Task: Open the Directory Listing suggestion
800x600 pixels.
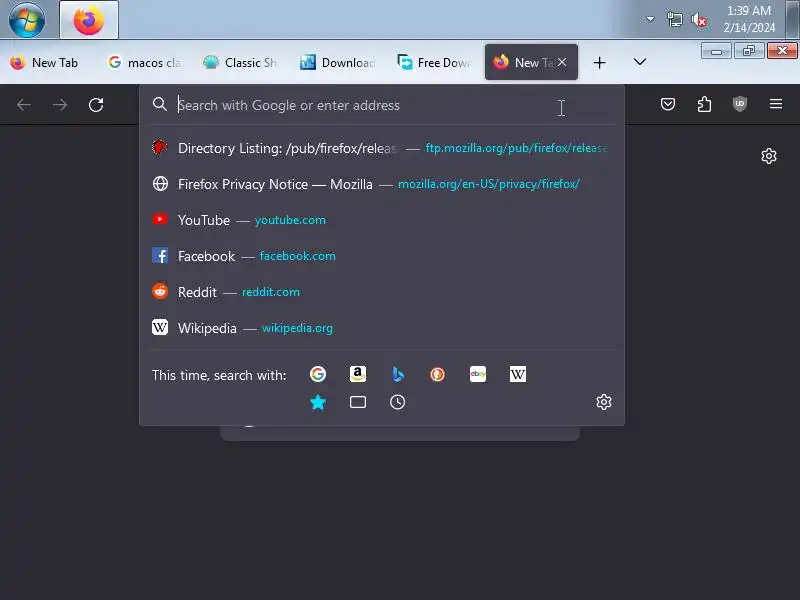Action: pos(382,148)
